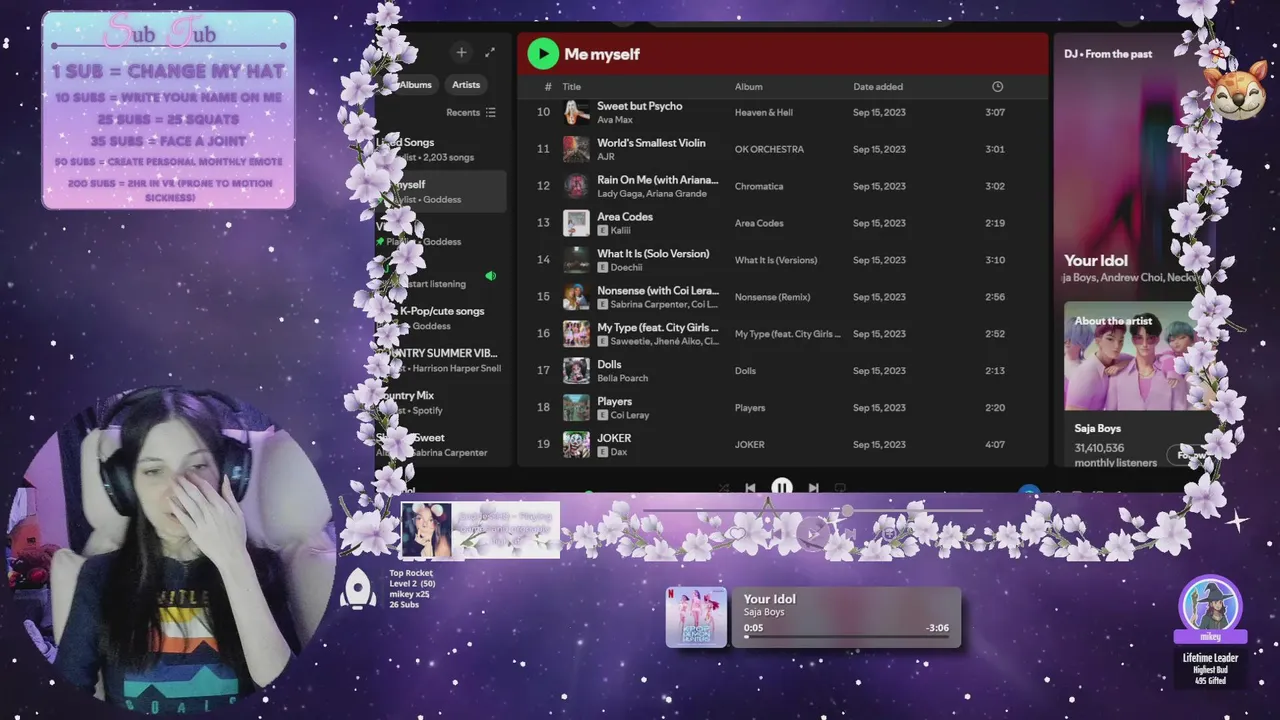Open the Sabrina Carpenter album in library
This screenshot has height=720, width=1280.
[x=440, y=444]
